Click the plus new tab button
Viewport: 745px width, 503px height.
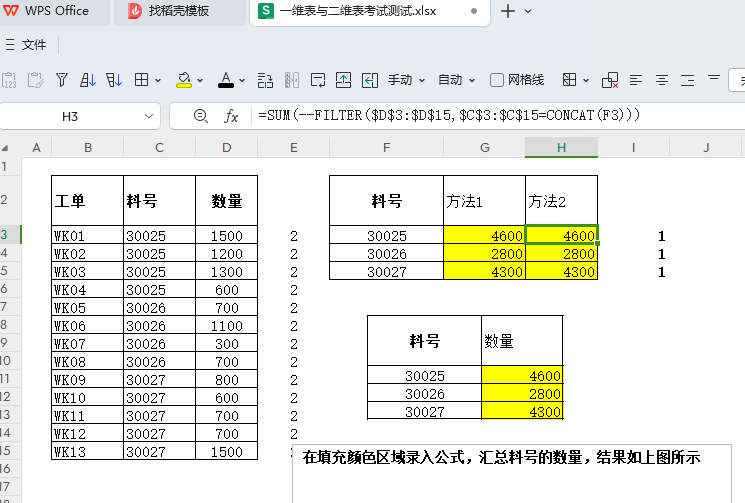508,11
